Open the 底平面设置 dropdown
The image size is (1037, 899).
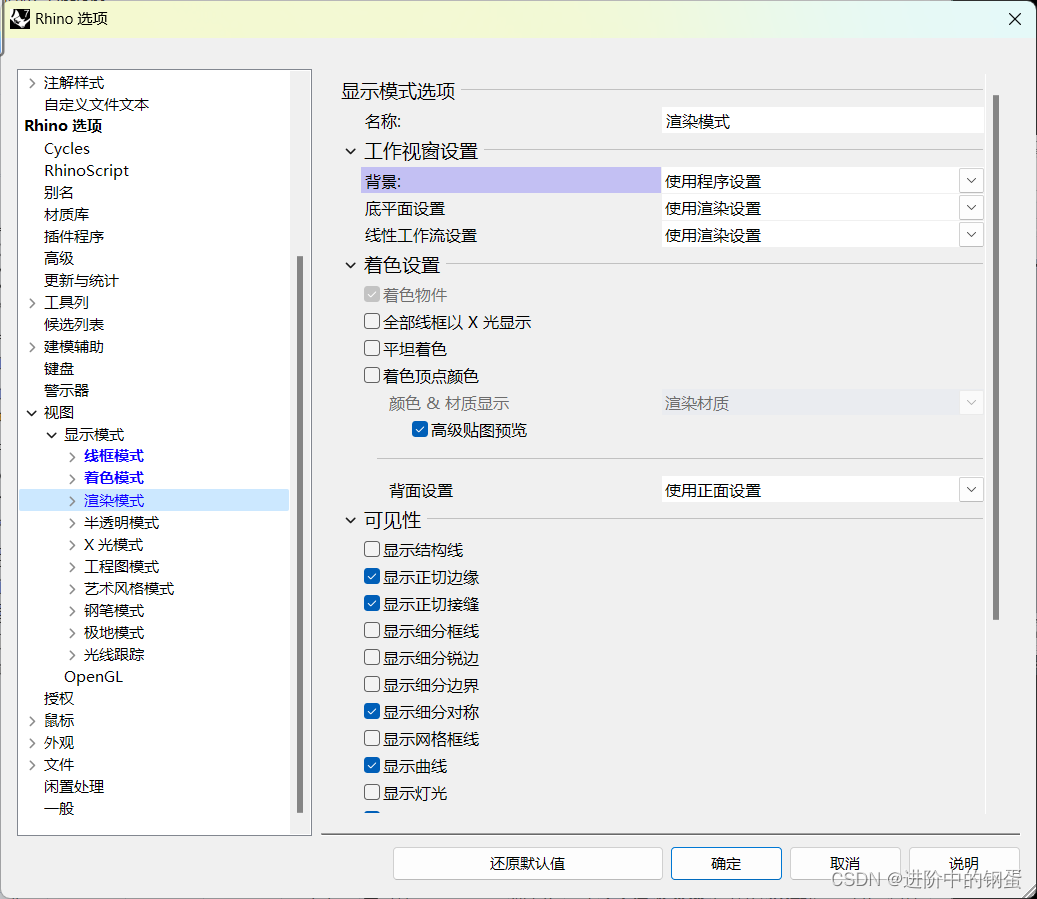pos(971,208)
